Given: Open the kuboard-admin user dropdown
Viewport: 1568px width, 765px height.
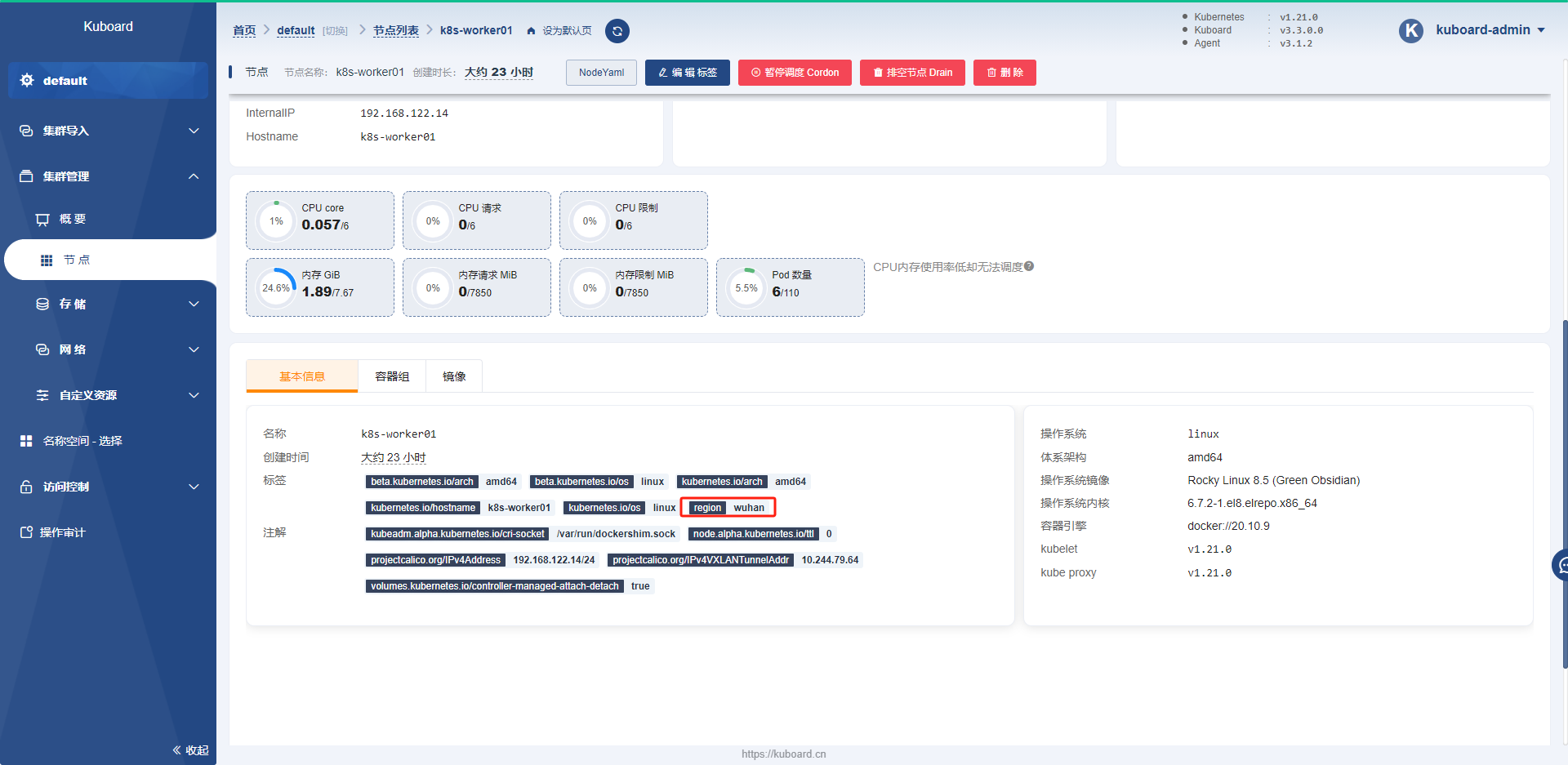Looking at the screenshot, I should [x=1490, y=30].
